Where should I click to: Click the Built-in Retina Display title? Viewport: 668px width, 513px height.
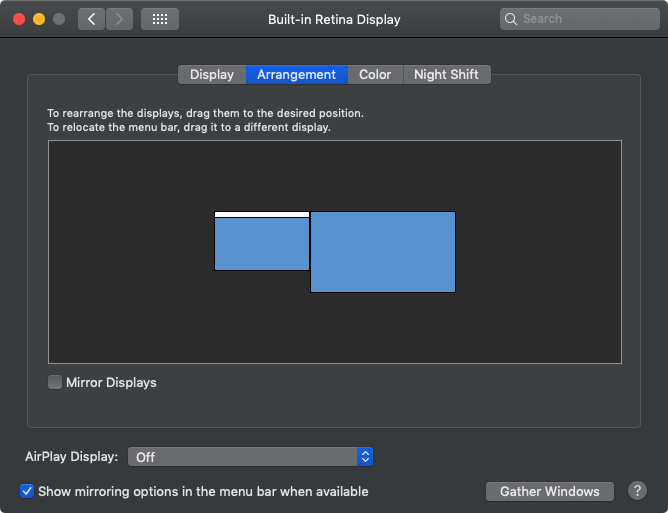(x=334, y=20)
